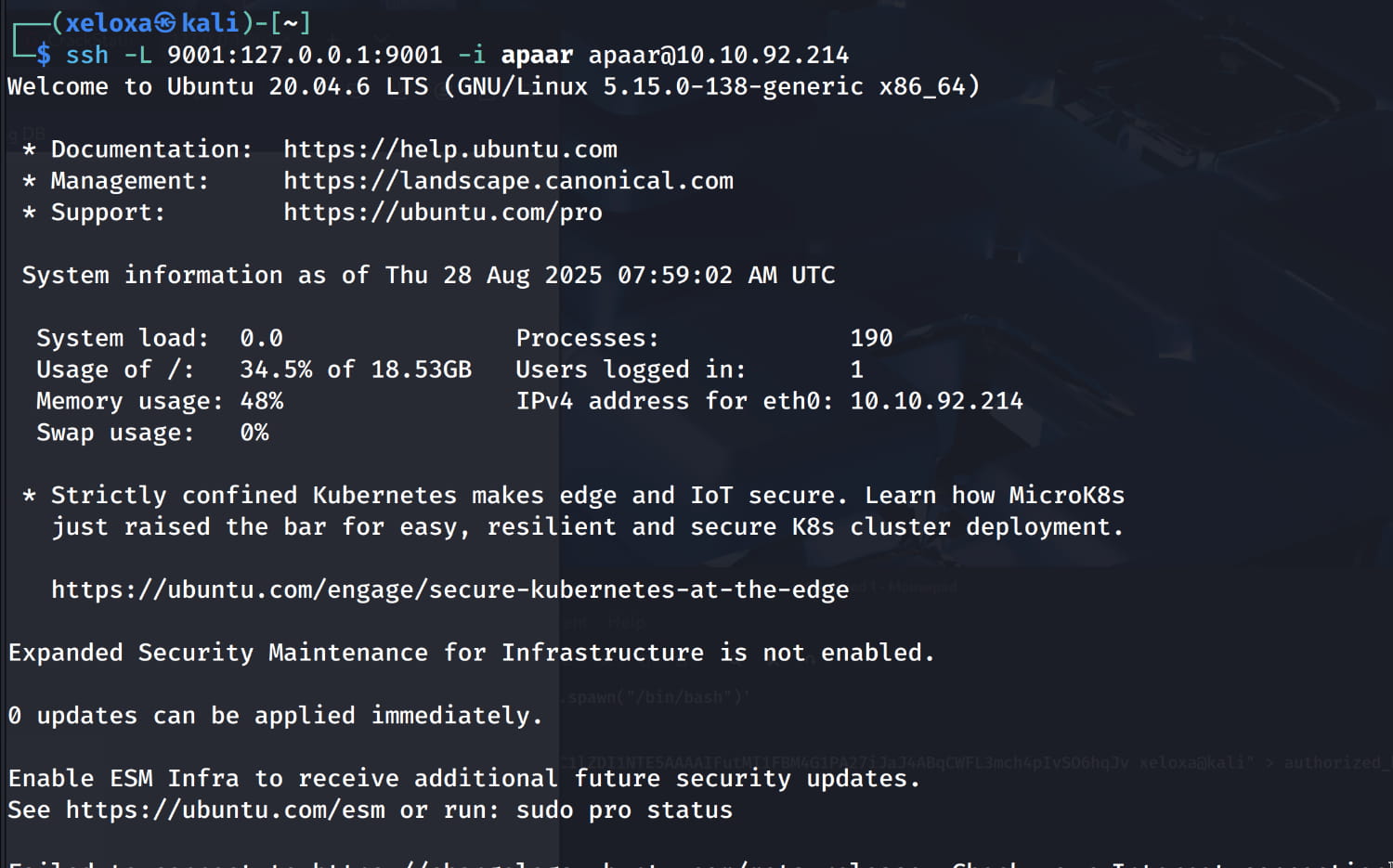Click the System information timestamp line
Screen dimensions: 1393x868
click(428, 276)
